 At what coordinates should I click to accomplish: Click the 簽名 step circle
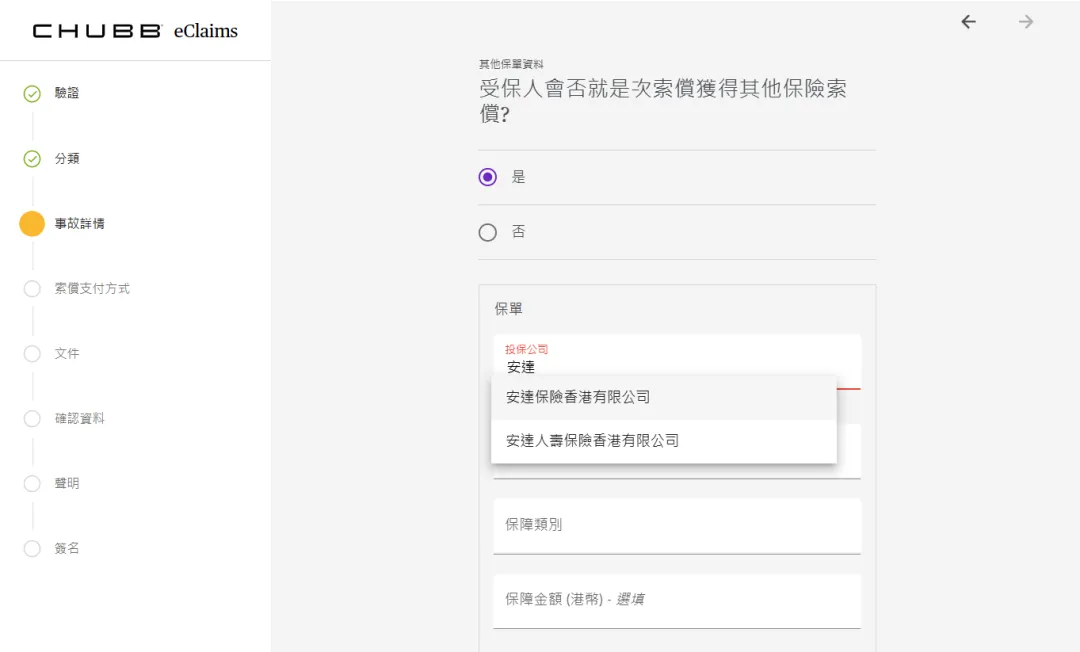click(x=32, y=549)
